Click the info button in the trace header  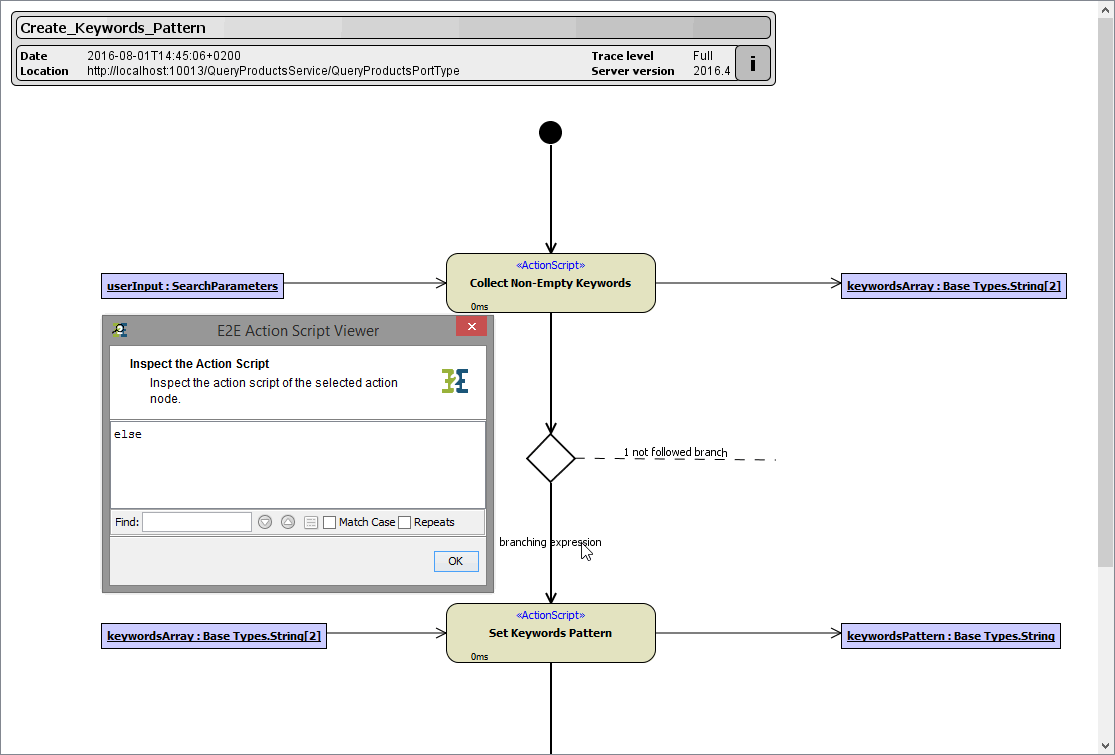tap(752, 63)
